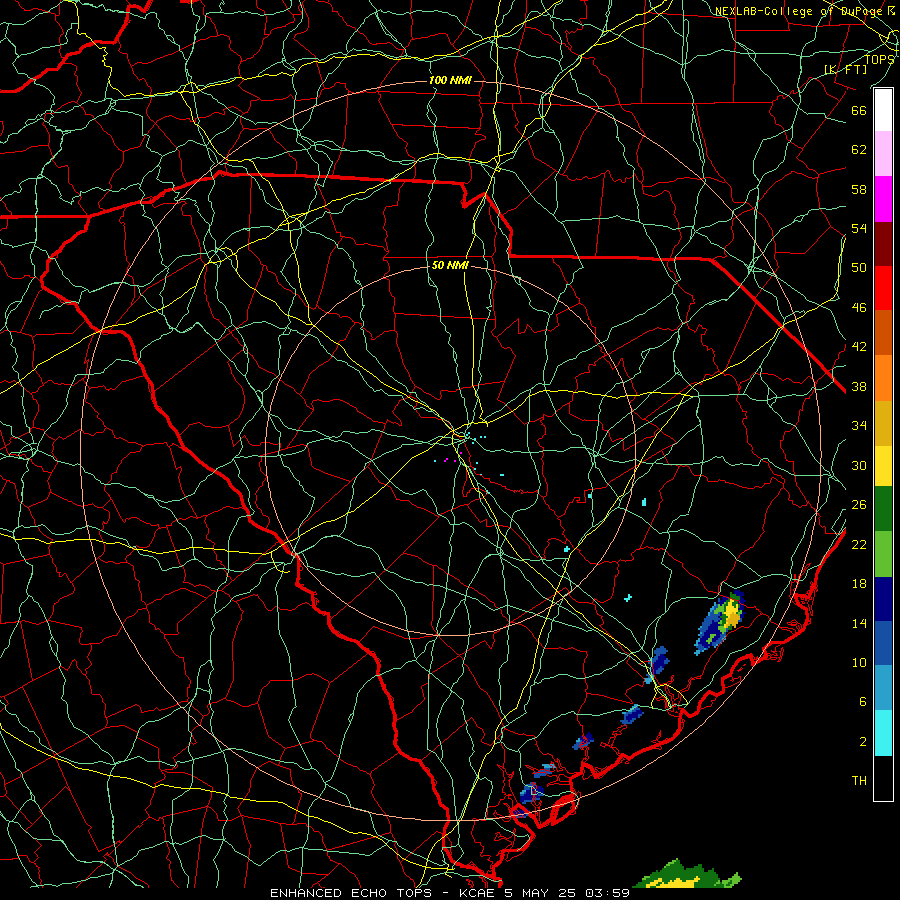Click the TH legend label

(x=859, y=781)
